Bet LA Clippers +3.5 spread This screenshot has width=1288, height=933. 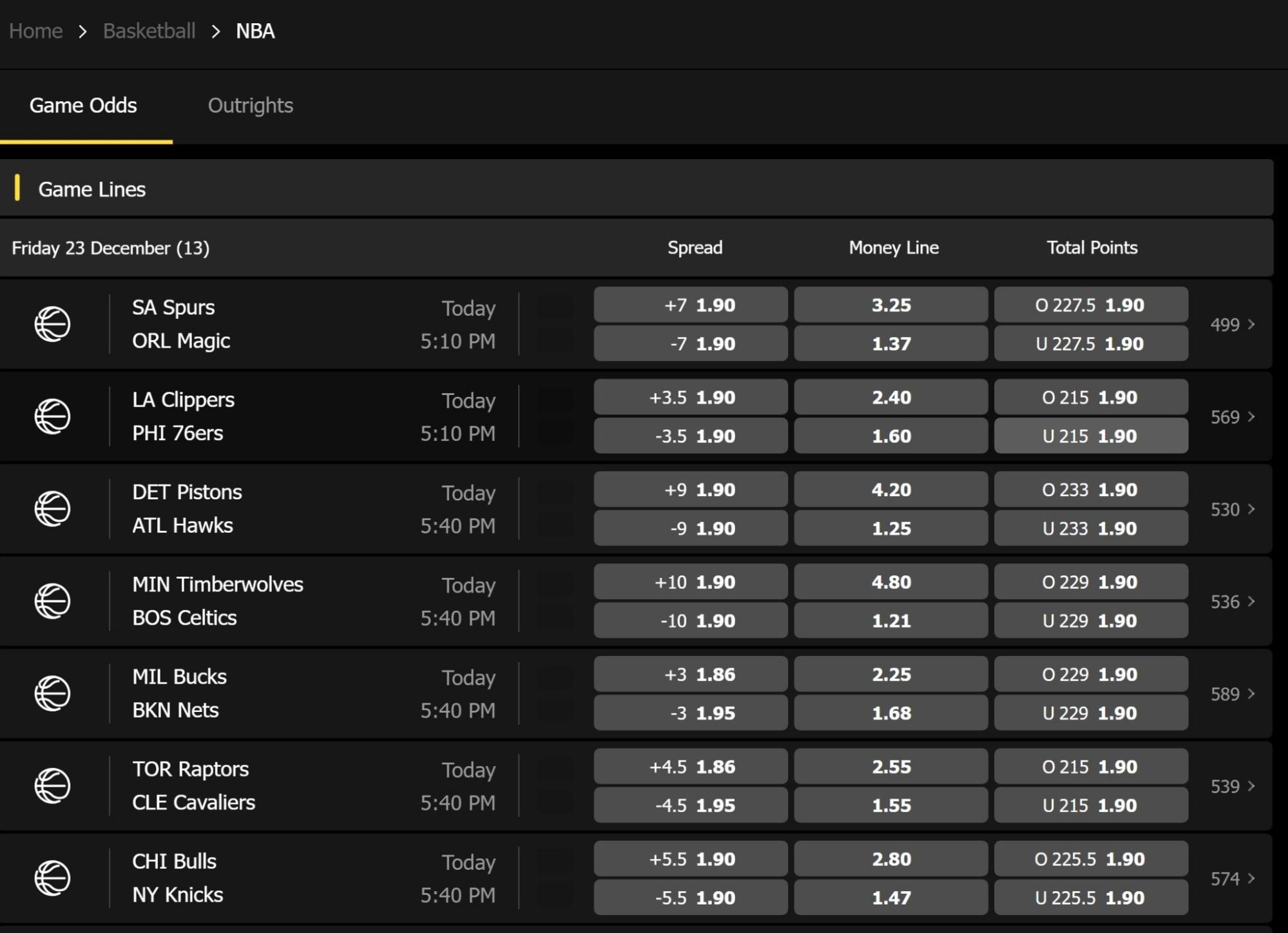691,397
